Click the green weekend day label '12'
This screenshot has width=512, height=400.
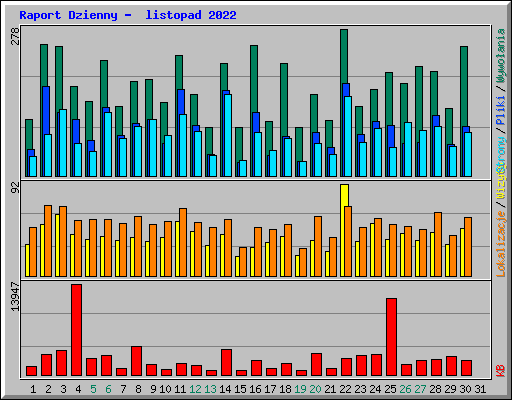coord(195,389)
